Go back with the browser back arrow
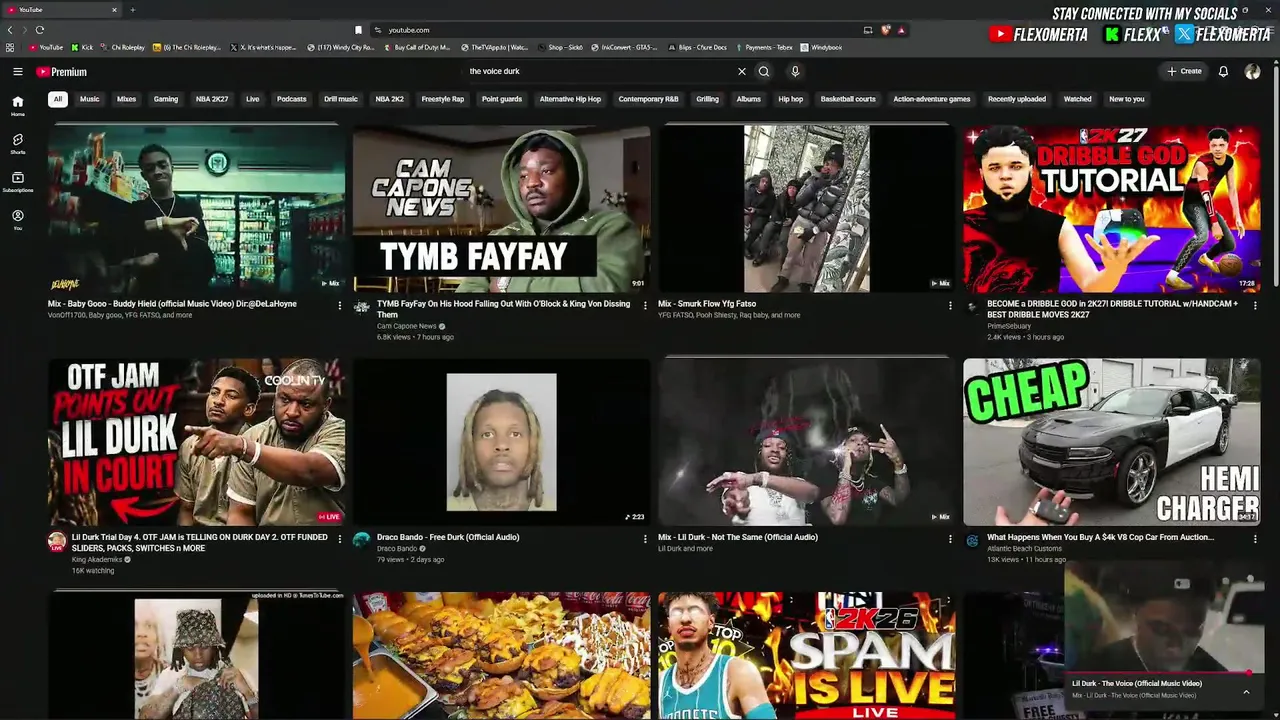This screenshot has height=720, width=1280. 10,30
